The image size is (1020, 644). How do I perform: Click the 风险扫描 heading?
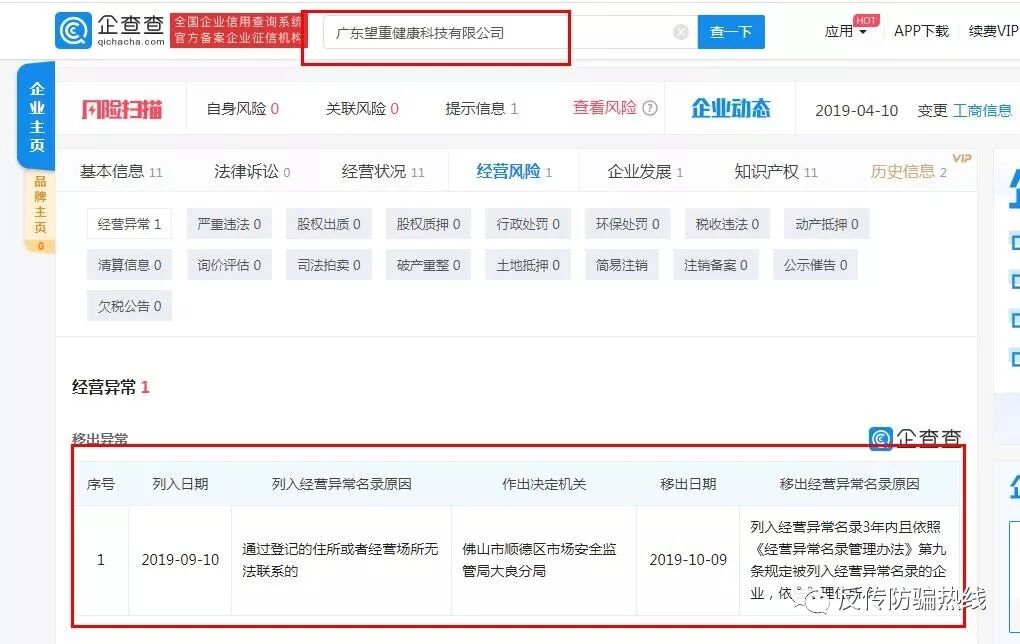point(122,109)
